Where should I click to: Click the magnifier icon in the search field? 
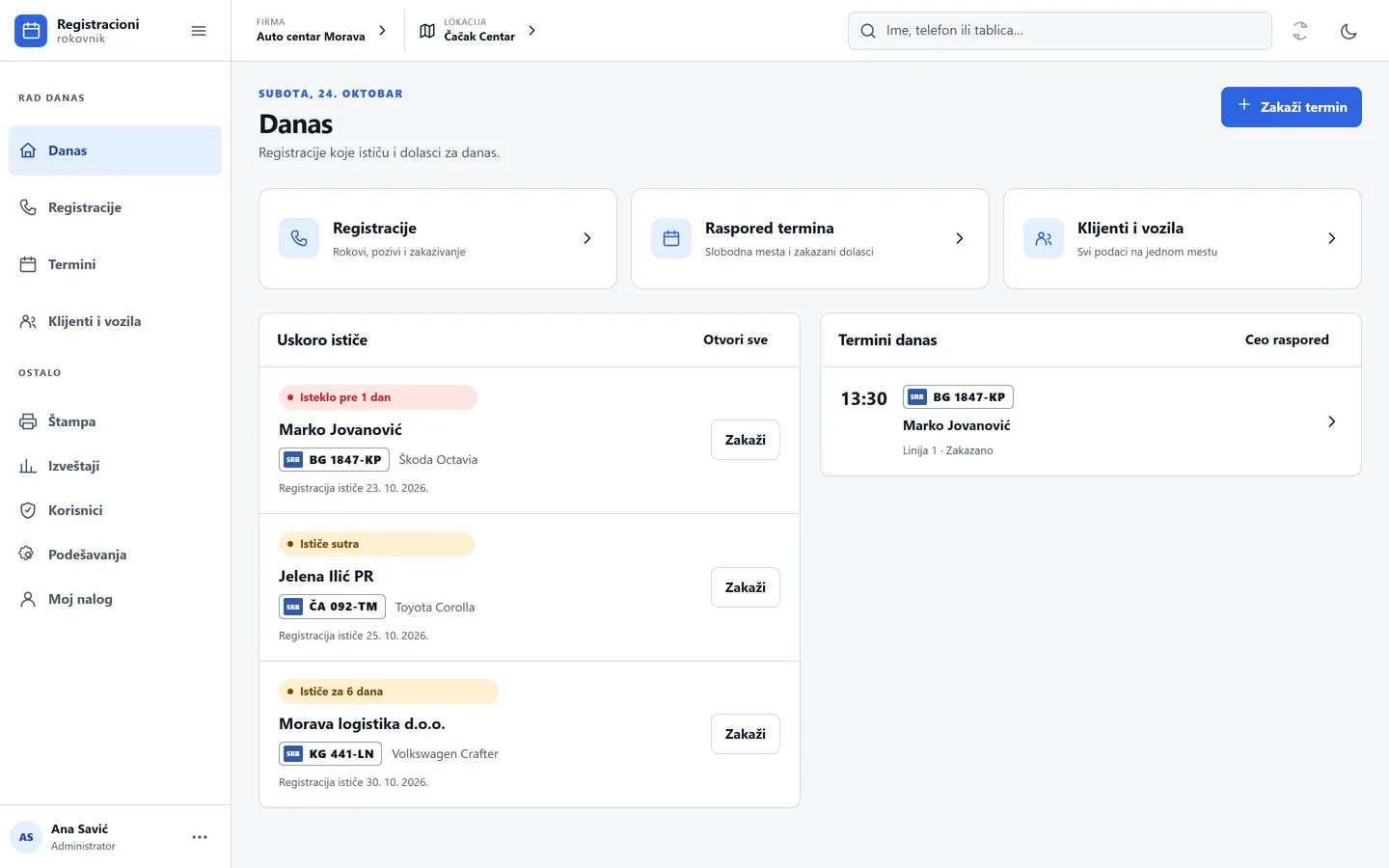coord(868,31)
